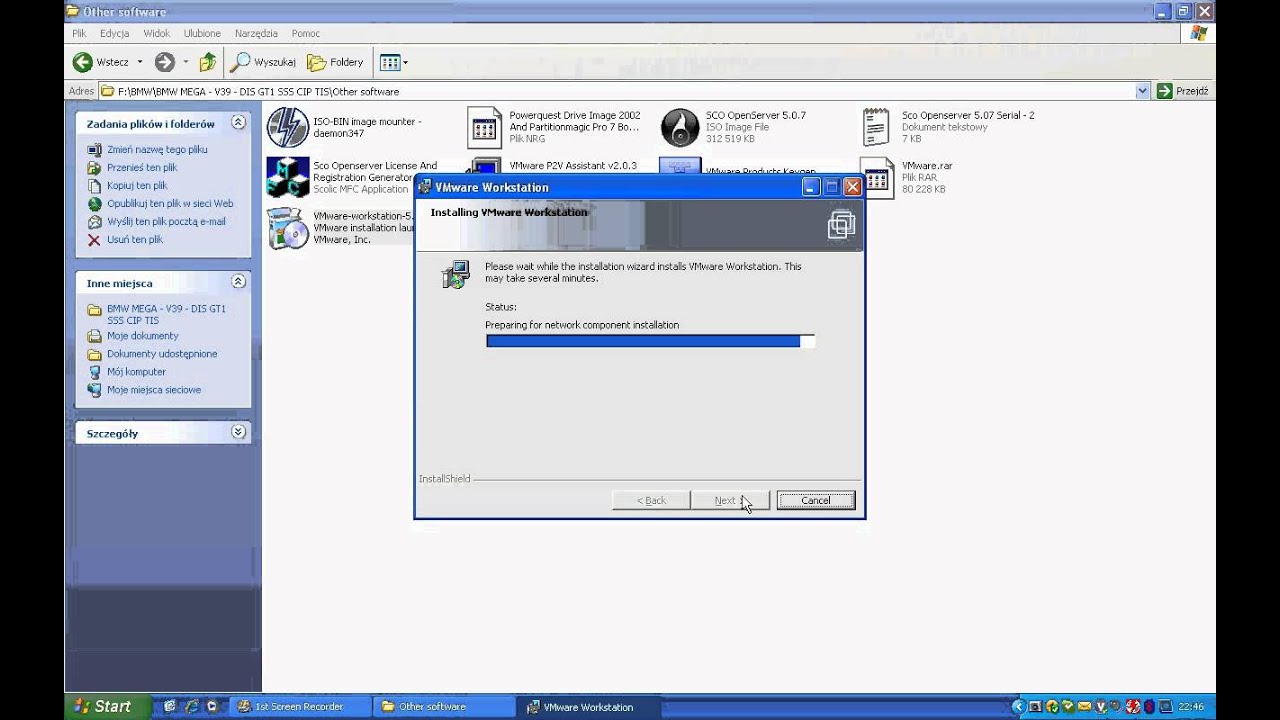Click the Cancel button in installer
1280x720 pixels.
(815, 500)
